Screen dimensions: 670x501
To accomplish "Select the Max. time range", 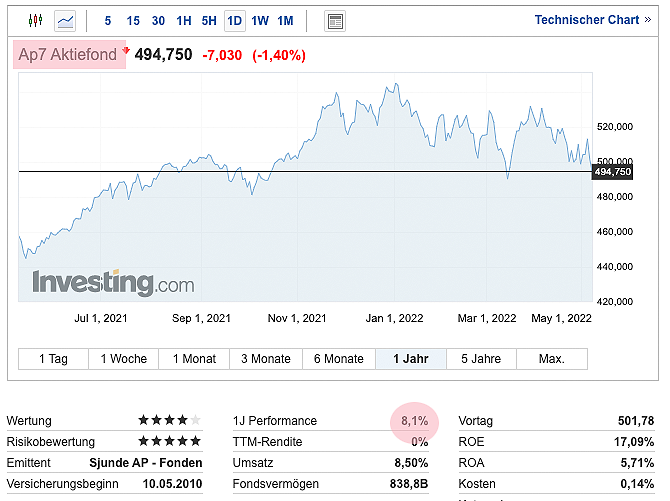I will [x=551, y=359].
